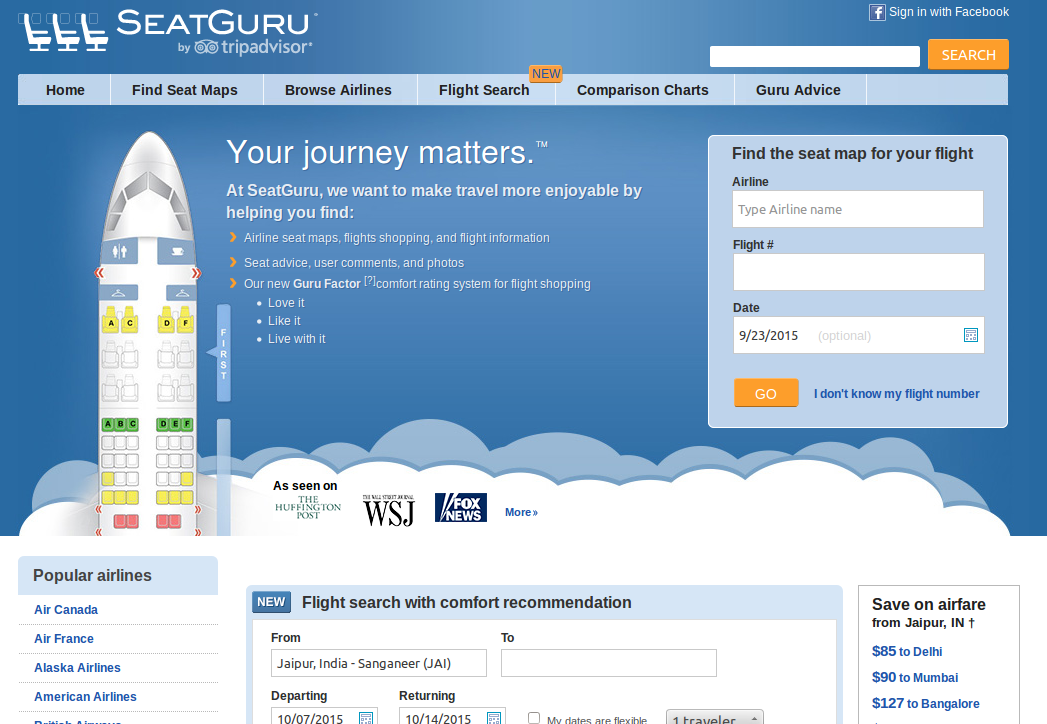Click the Date field showing 9/23/2015

[858, 335]
